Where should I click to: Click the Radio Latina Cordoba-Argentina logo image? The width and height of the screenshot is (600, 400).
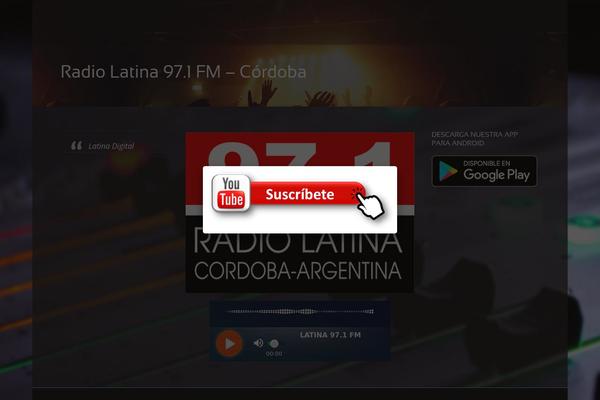(300, 212)
